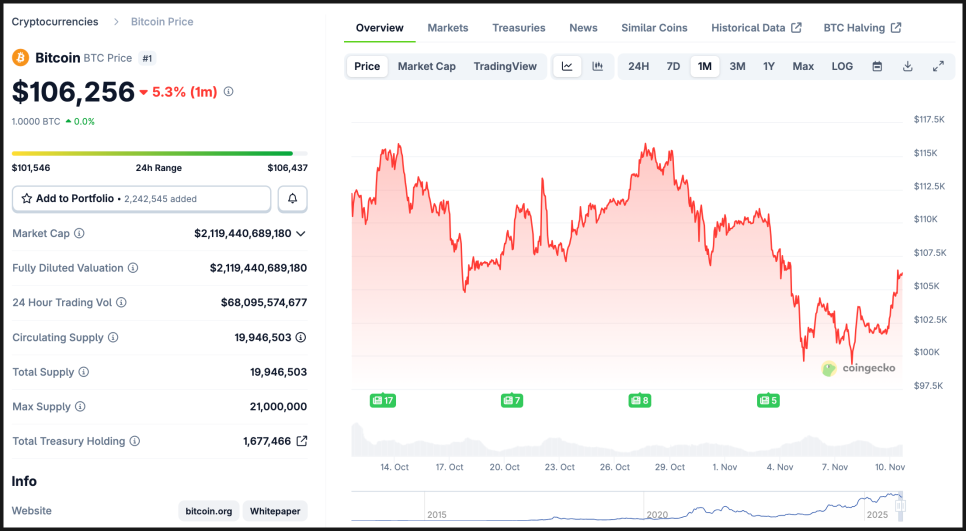Switch chart to Market Cap mode
966x531 pixels.
pos(426,67)
